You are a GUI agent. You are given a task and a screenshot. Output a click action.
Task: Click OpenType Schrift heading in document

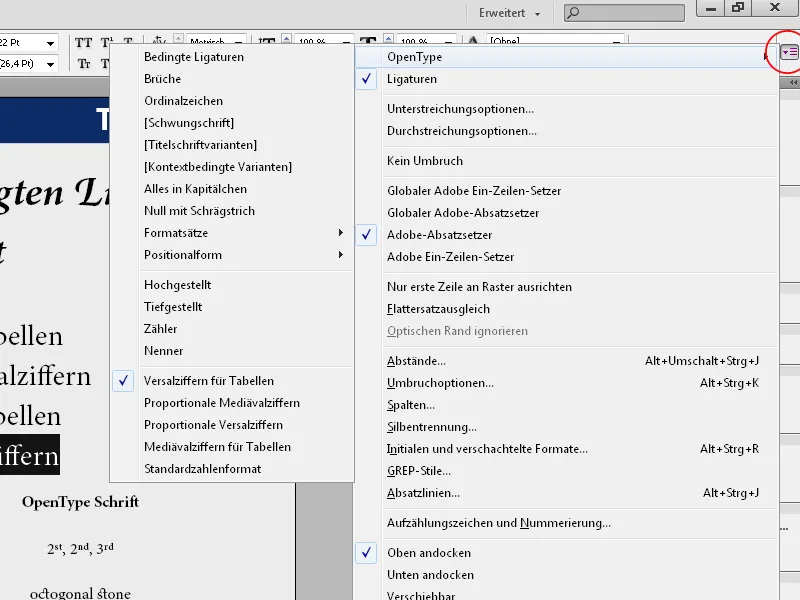80,502
